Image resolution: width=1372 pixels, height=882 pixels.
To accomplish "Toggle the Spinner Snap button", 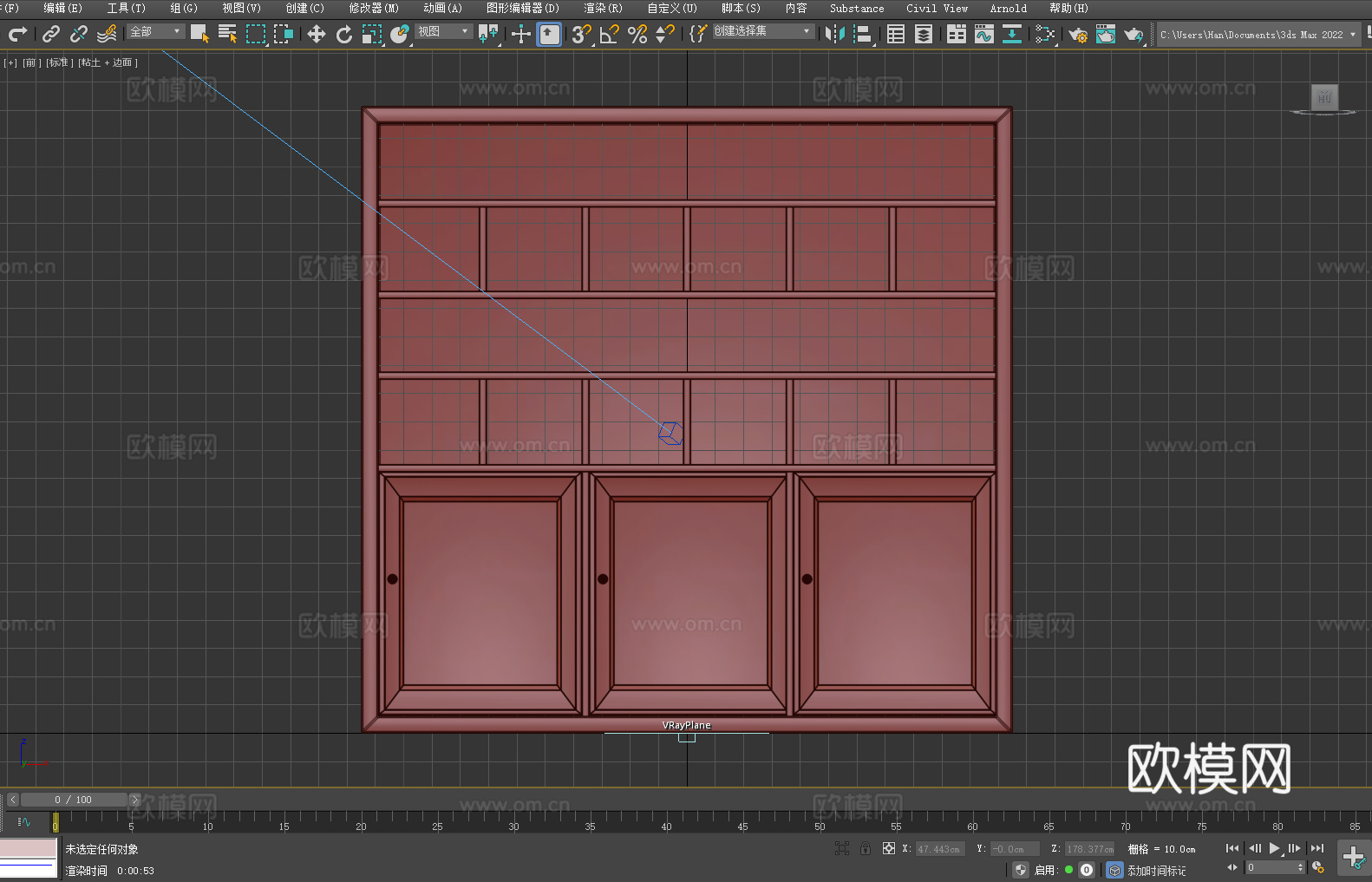I will pos(665,34).
